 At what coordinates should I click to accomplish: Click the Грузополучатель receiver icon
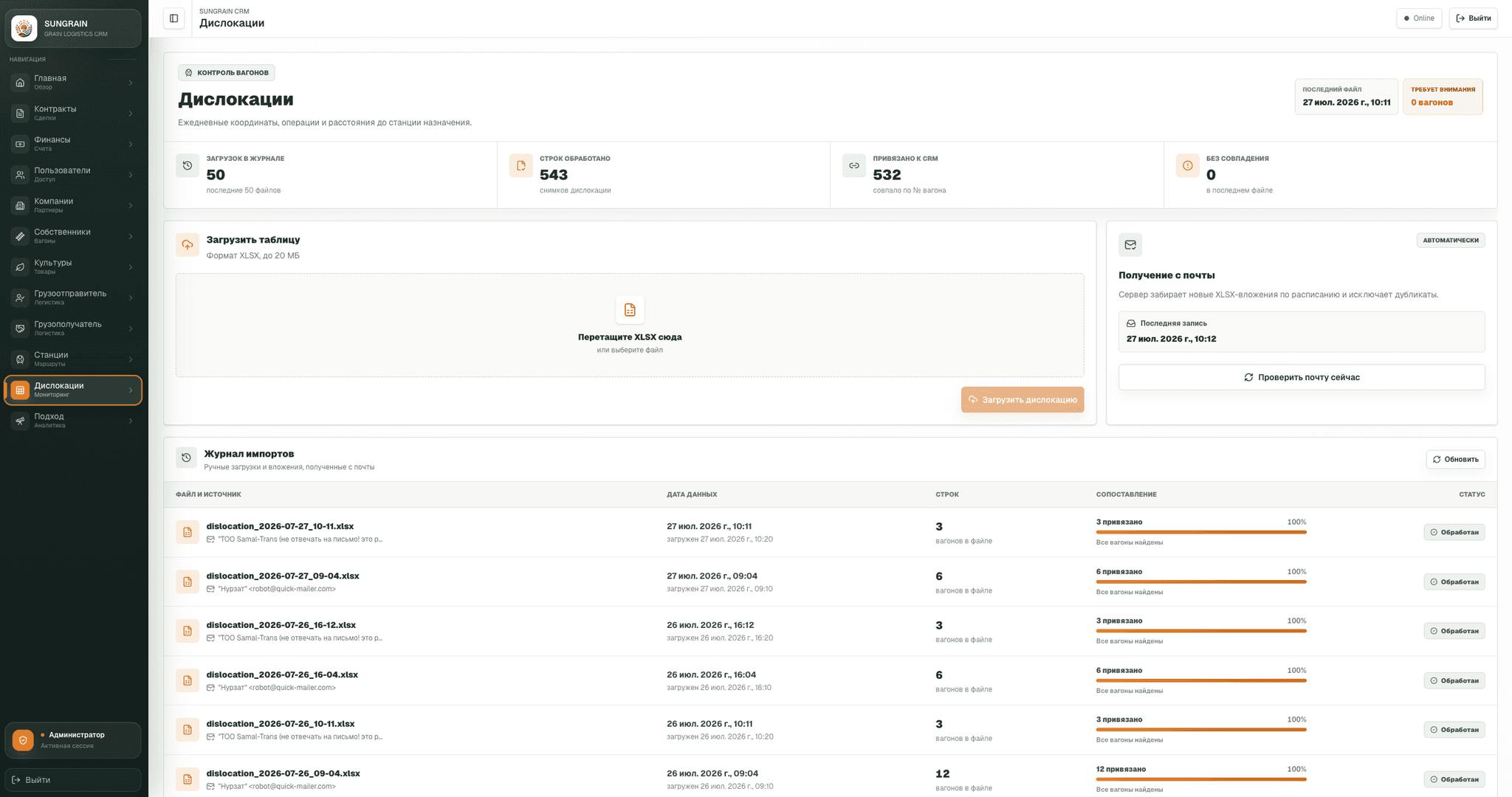(x=20, y=328)
